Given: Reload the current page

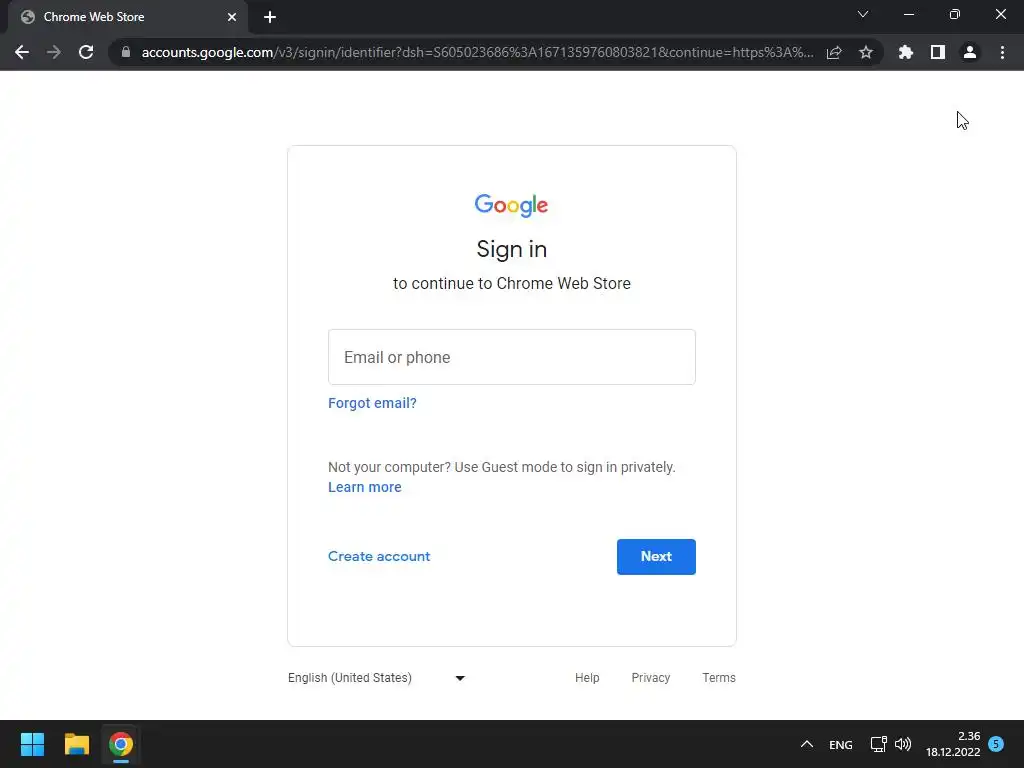Looking at the screenshot, I should (x=86, y=52).
